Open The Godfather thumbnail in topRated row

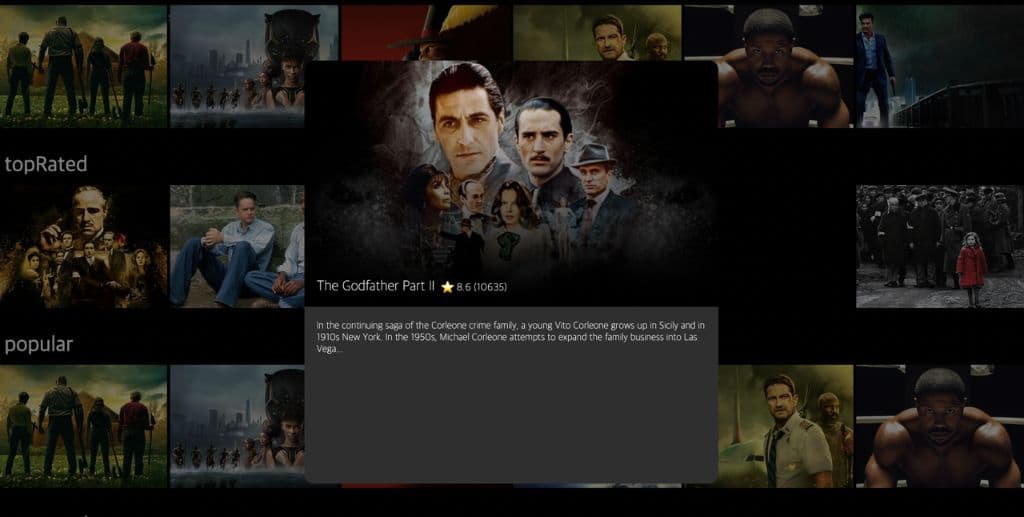[84, 246]
